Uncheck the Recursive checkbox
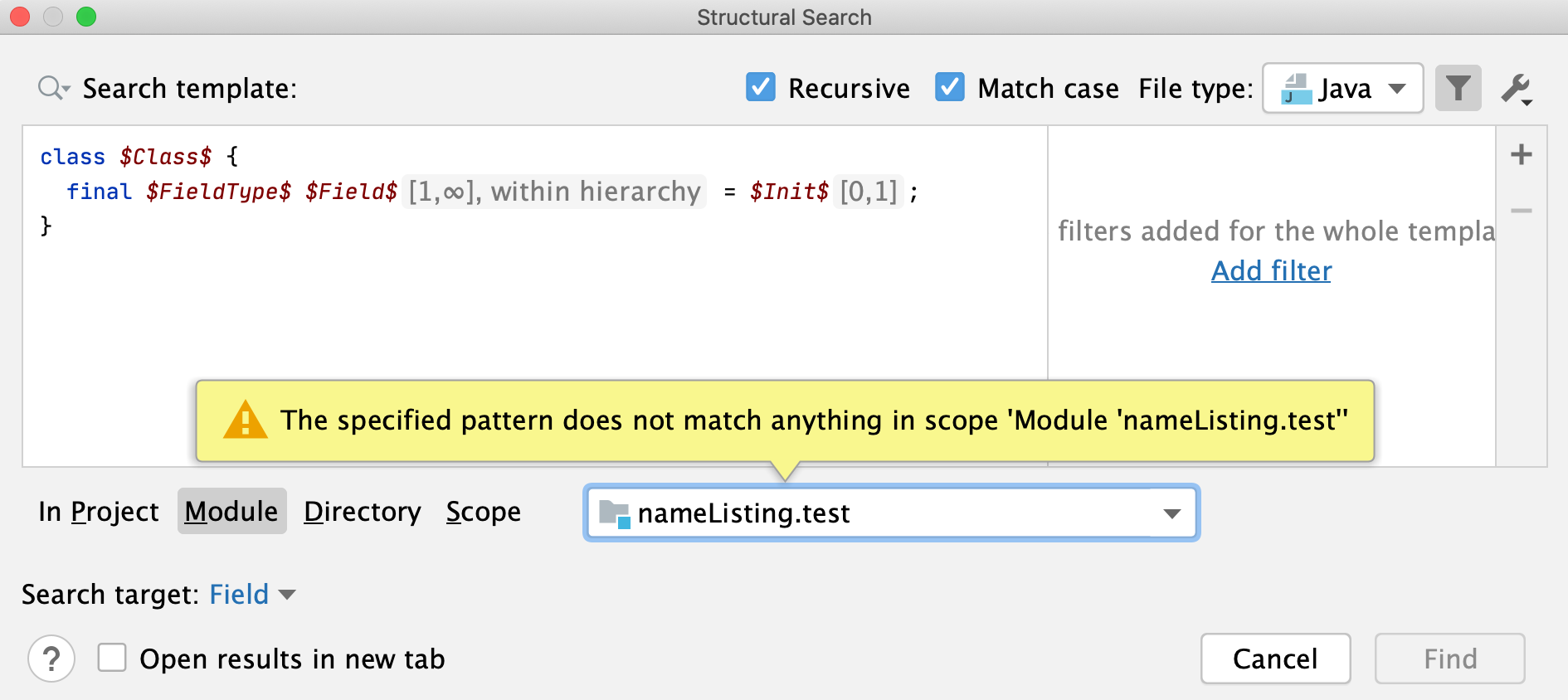 pyautogui.click(x=761, y=87)
